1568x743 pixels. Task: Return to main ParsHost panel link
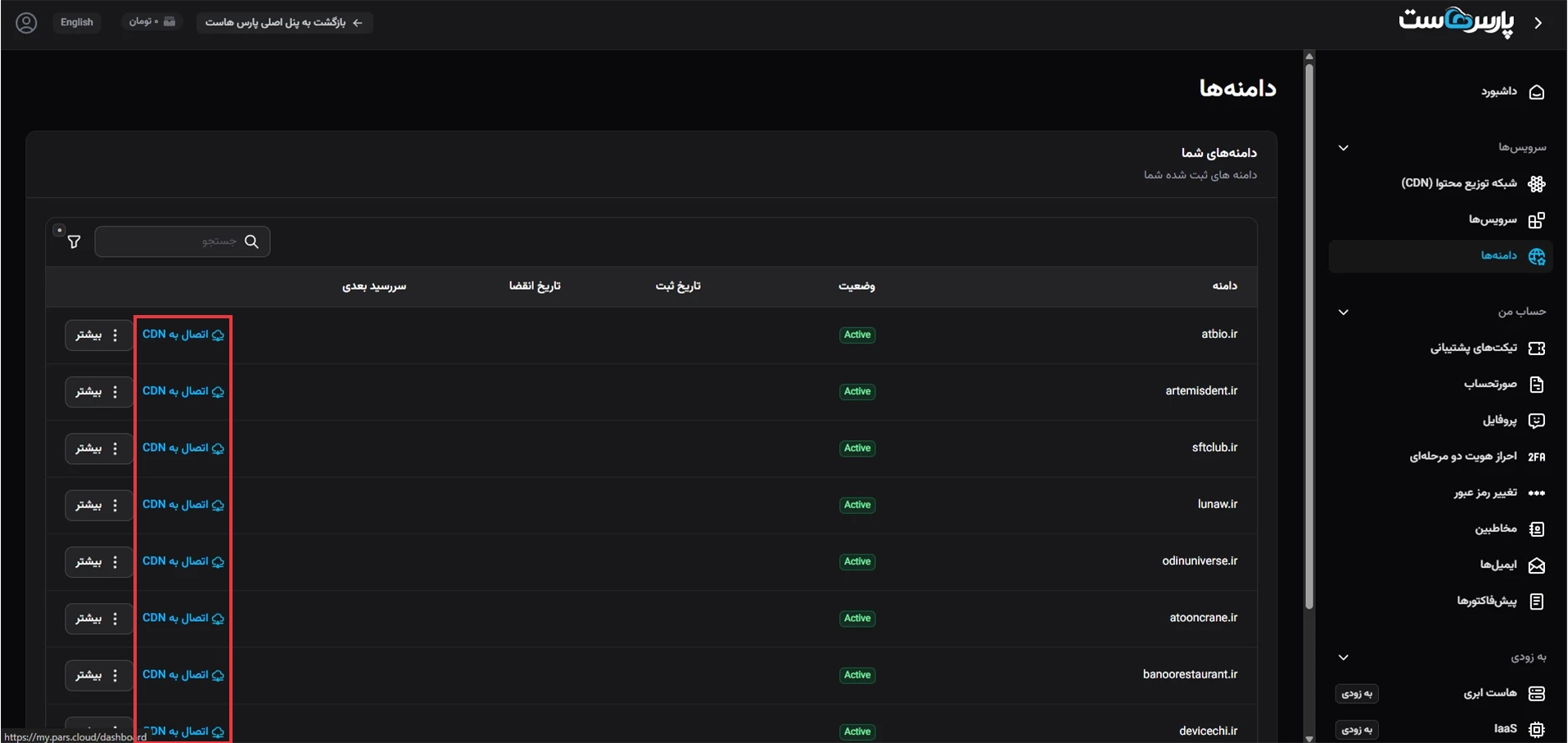click(284, 22)
